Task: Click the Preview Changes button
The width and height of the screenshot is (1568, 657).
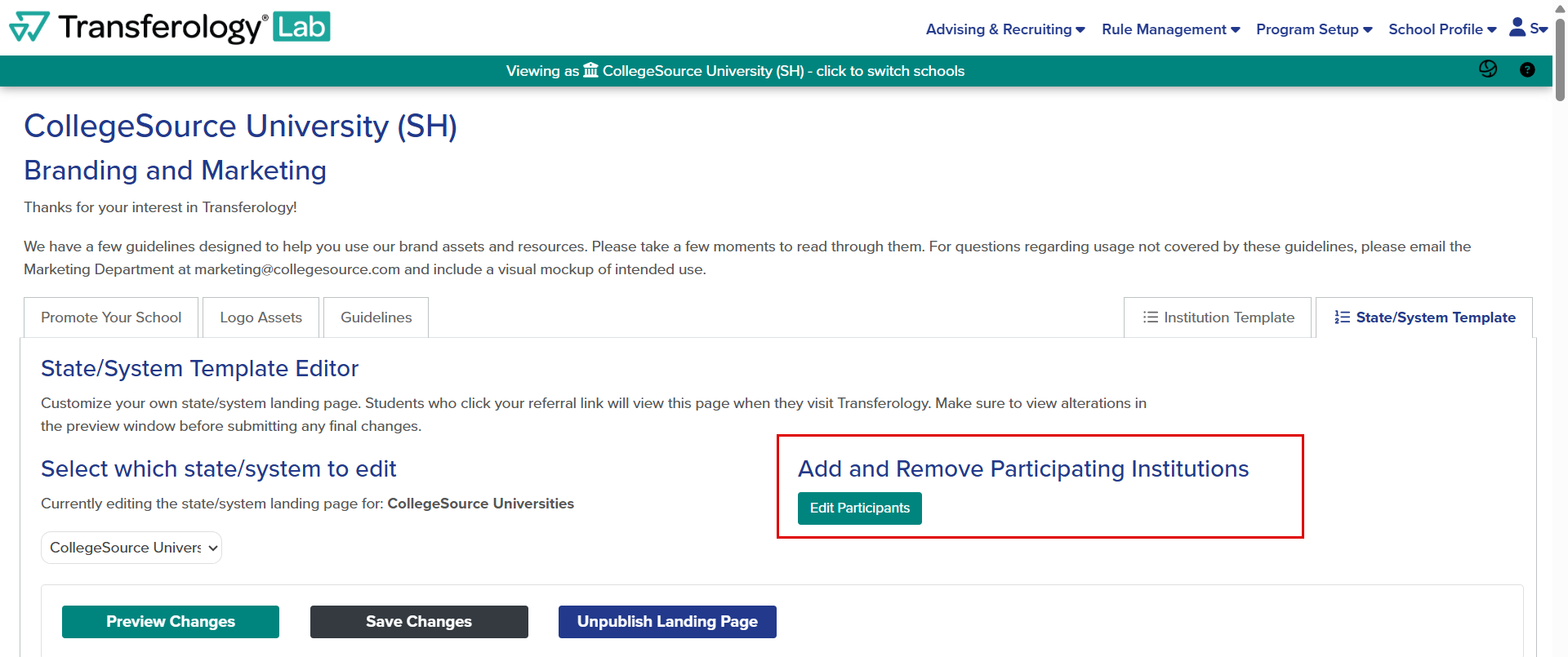Action: (171, 622)
